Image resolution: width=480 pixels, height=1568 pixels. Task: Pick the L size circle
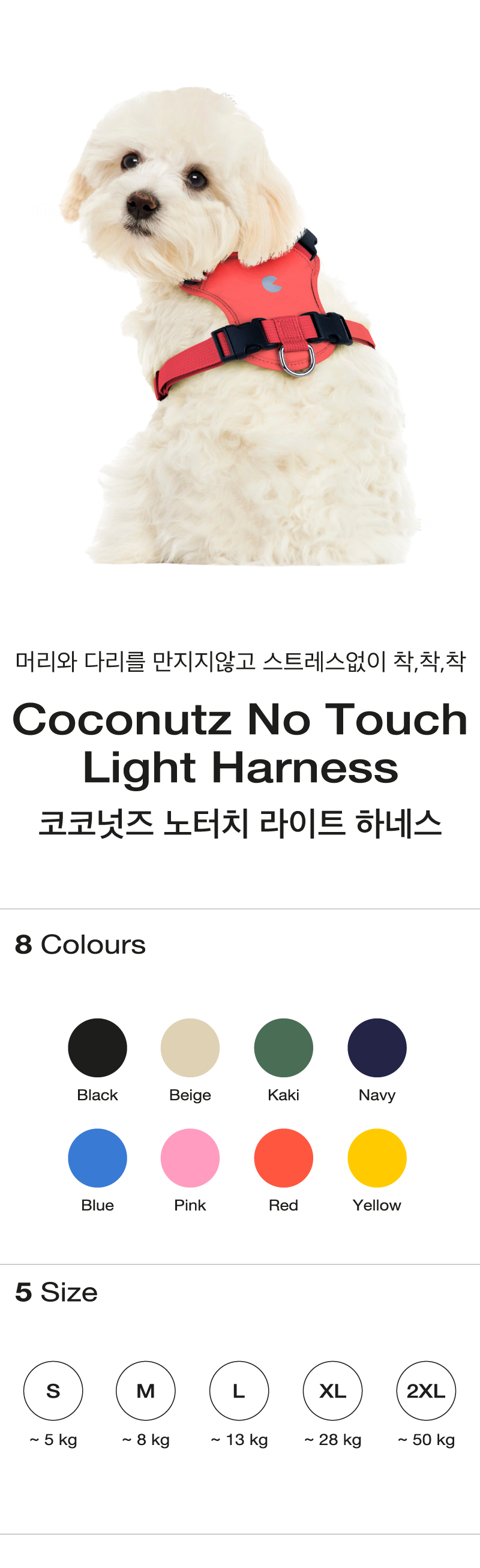(239, 1390)
